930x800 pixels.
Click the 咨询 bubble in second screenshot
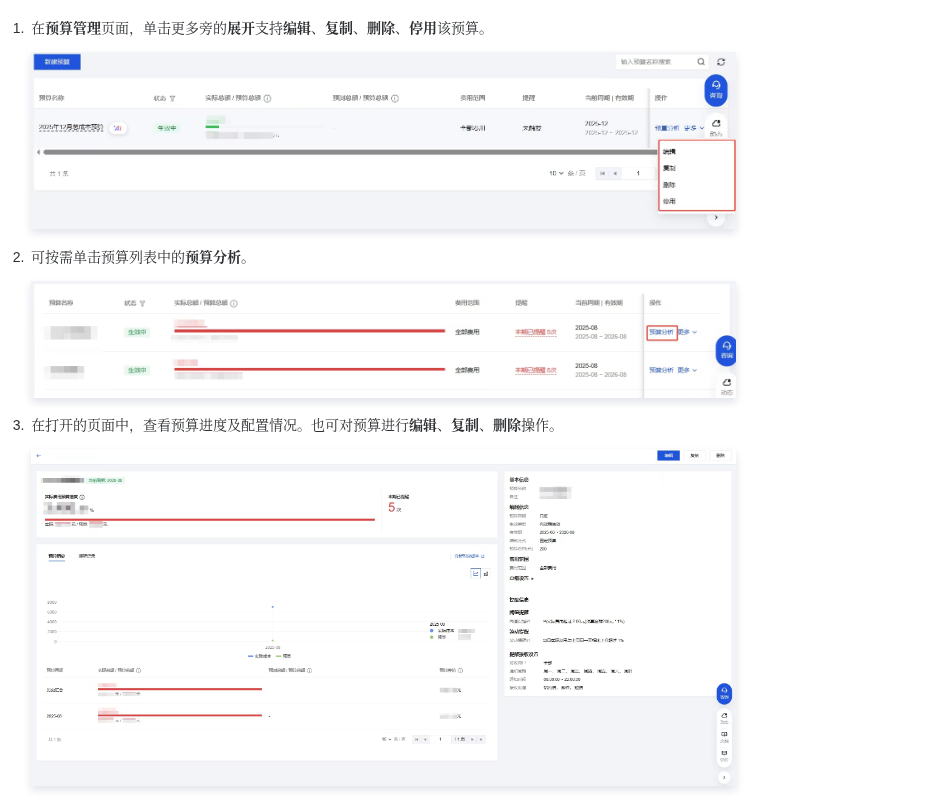click(727, 350)
